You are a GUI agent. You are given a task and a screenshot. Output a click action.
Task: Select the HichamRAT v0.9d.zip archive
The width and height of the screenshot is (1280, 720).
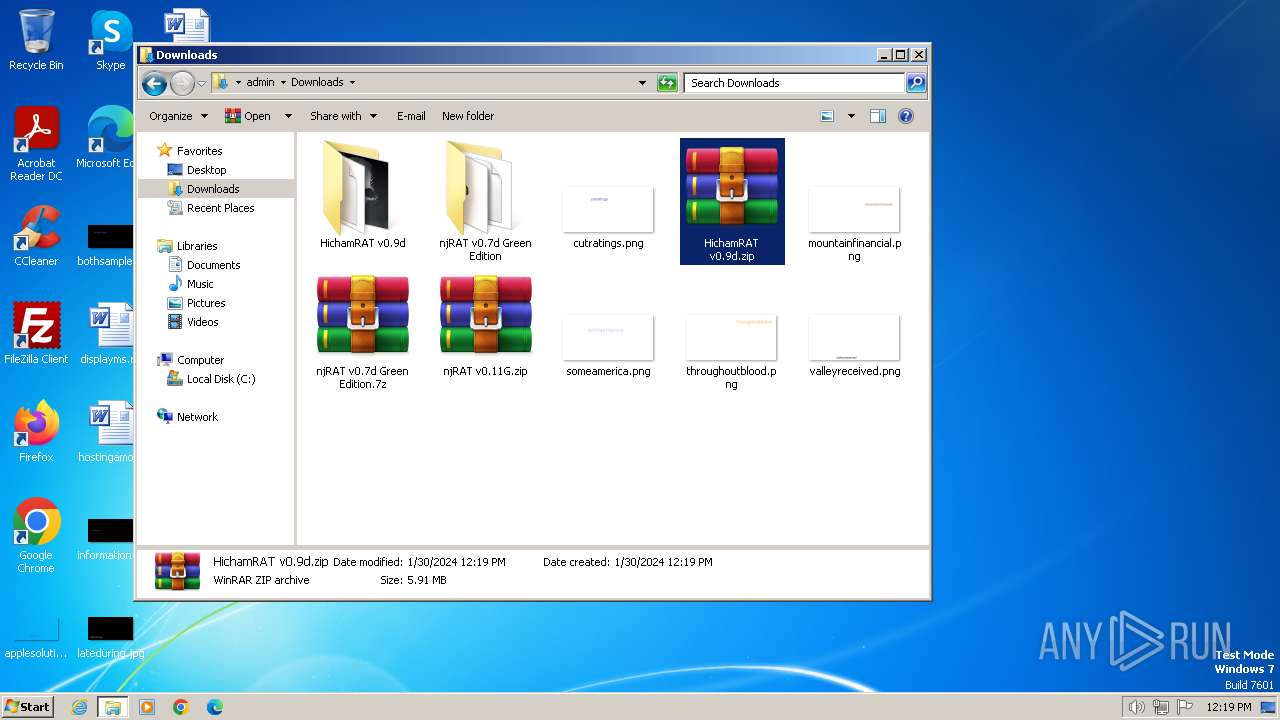click(732, 201)
